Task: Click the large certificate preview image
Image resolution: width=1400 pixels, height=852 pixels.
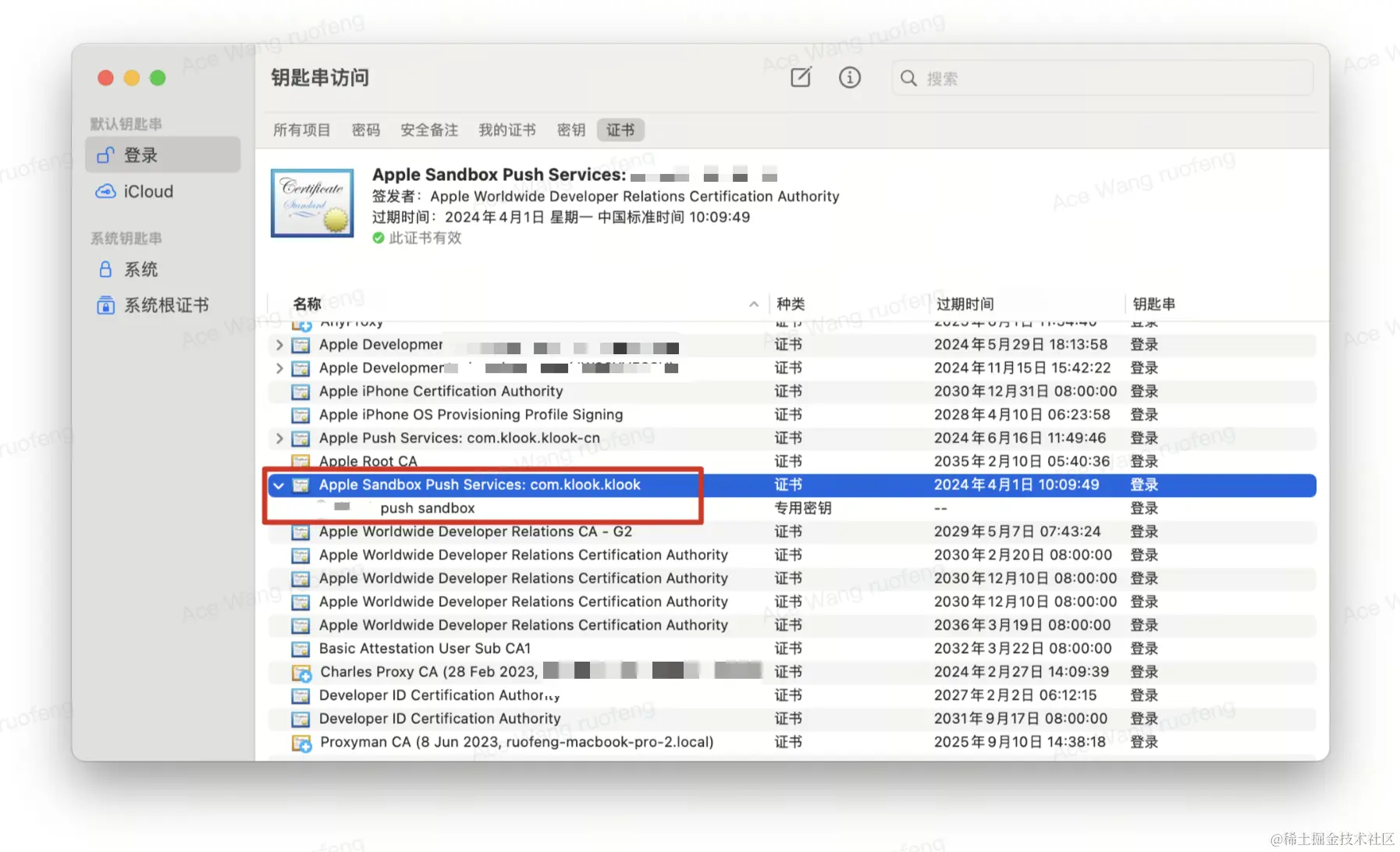Action: [x=312, y=203]
